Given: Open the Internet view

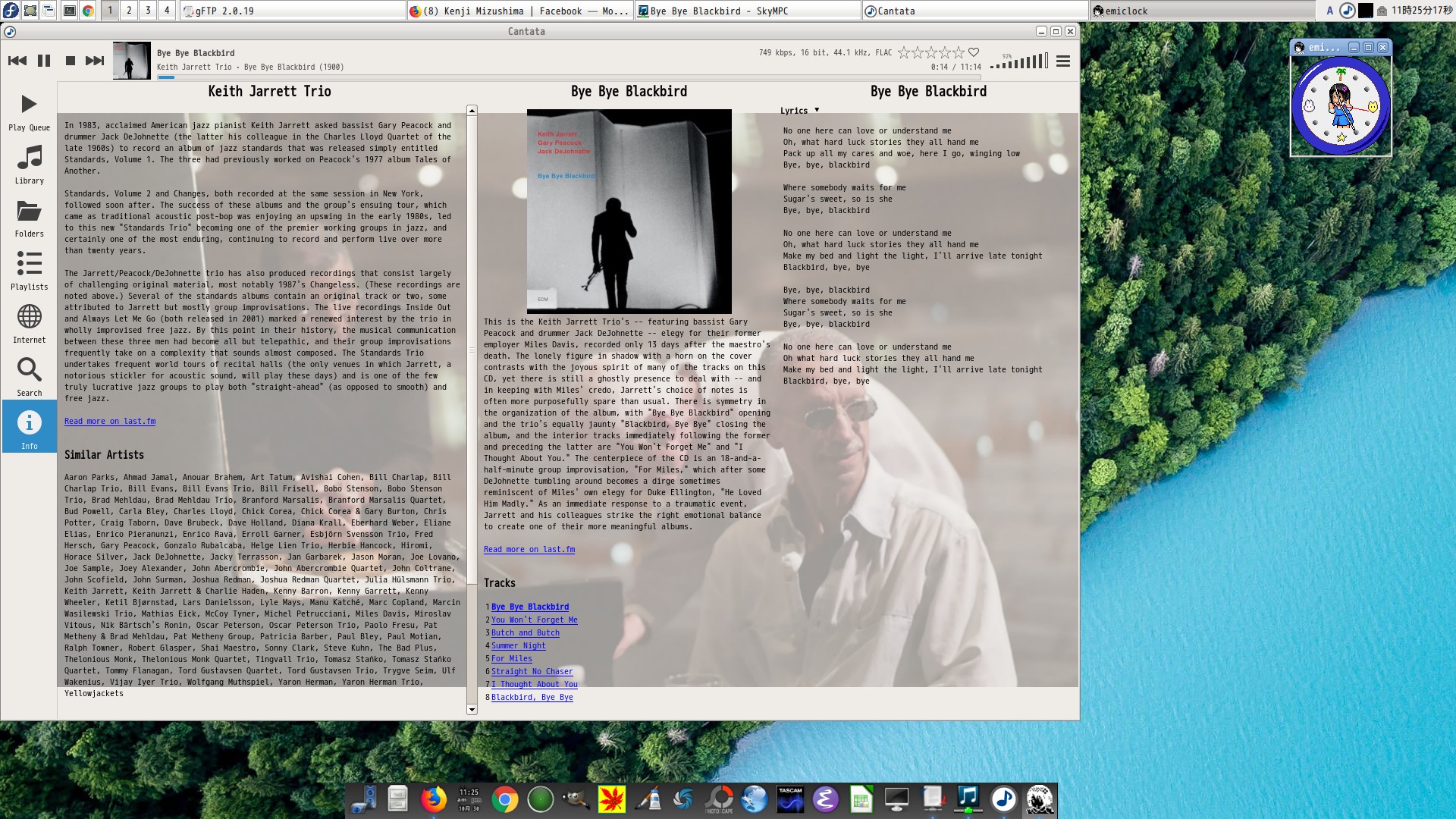Looking at the screenshot, I should click(x=29, y=324).
